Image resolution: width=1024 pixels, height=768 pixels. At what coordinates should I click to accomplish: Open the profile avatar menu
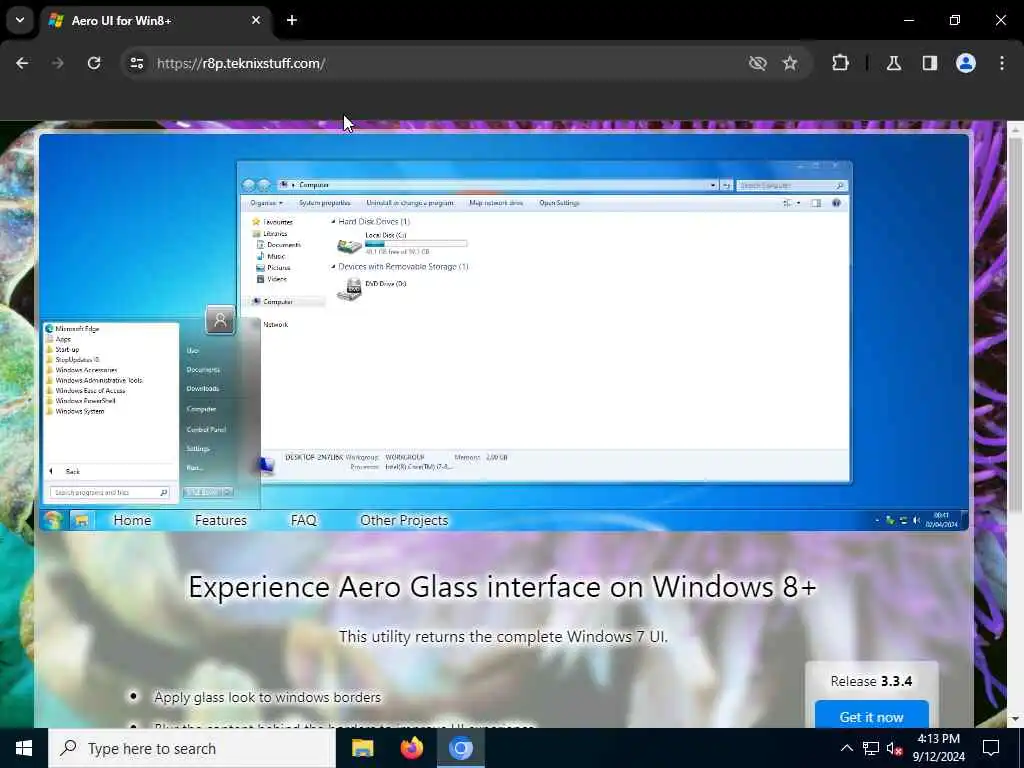click(966, 63)
